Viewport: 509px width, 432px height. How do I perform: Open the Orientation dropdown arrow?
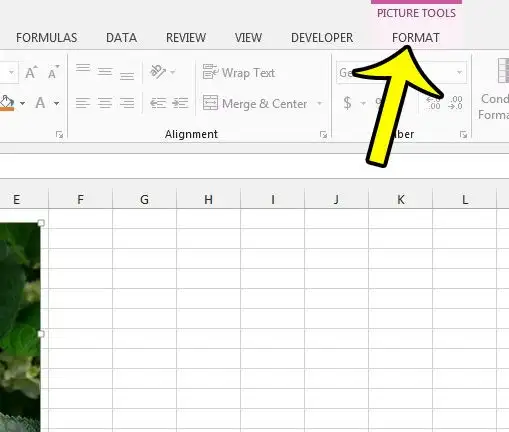[x=173, y=72]
